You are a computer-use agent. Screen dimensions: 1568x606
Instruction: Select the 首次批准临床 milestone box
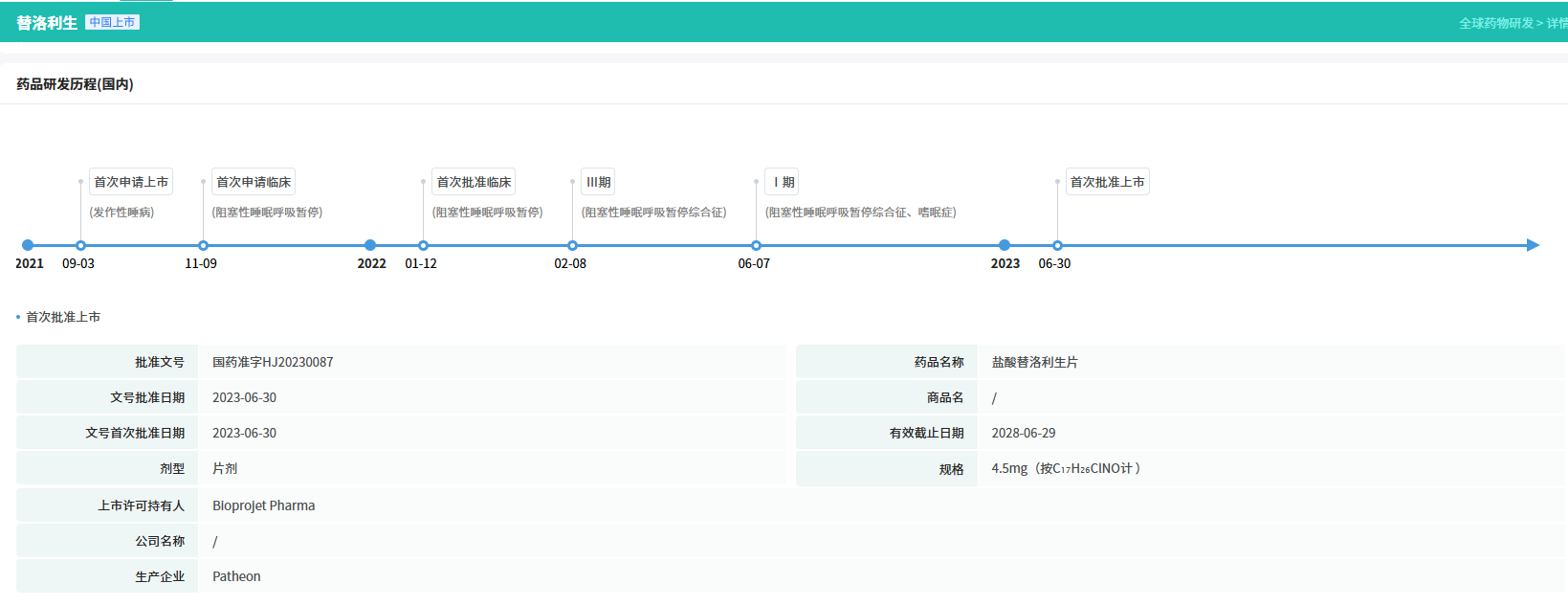point(474,182)
